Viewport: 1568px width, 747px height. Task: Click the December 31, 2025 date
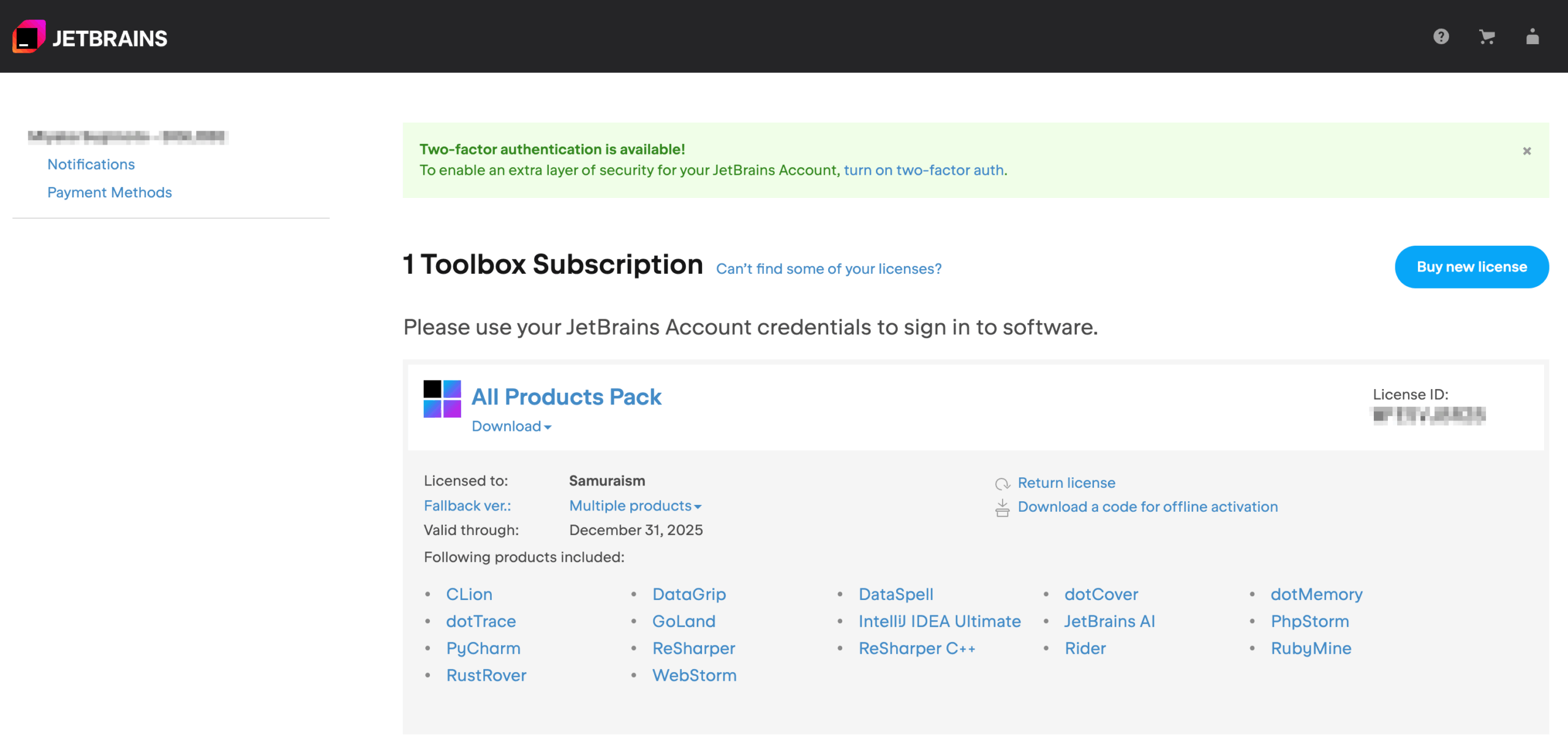[x=636, y=530]
